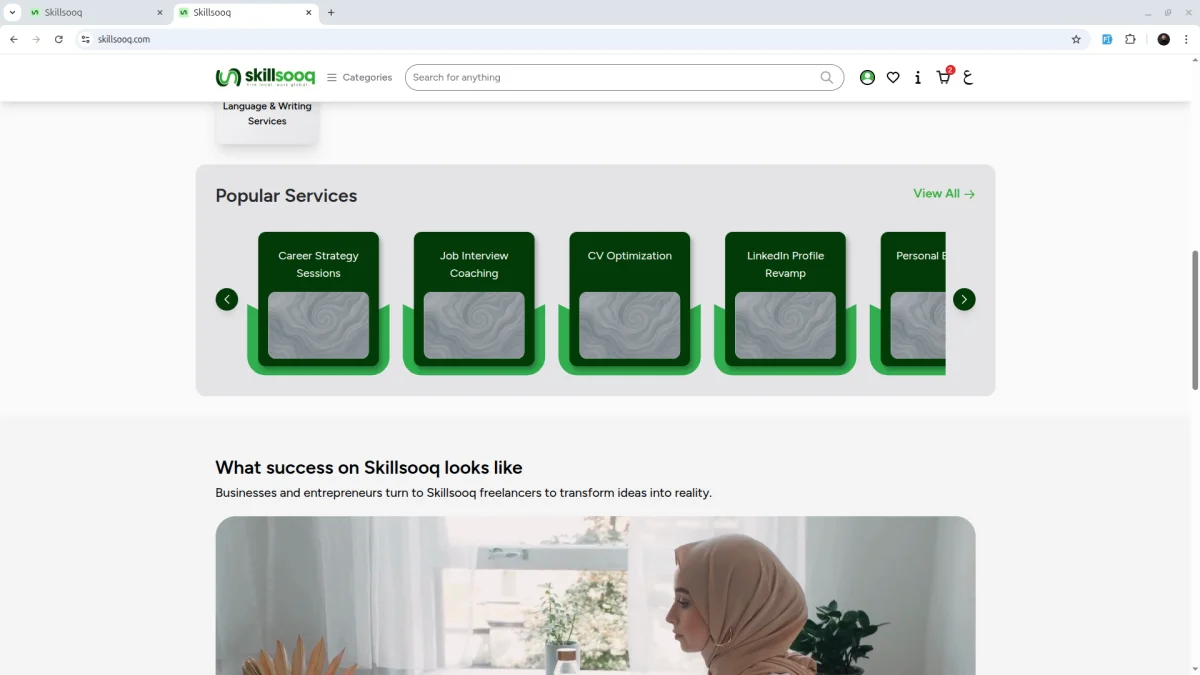Open the wishlist heart icon
Image resolution: width=1200 pixels, height=675 pixels.
[893, 77]
